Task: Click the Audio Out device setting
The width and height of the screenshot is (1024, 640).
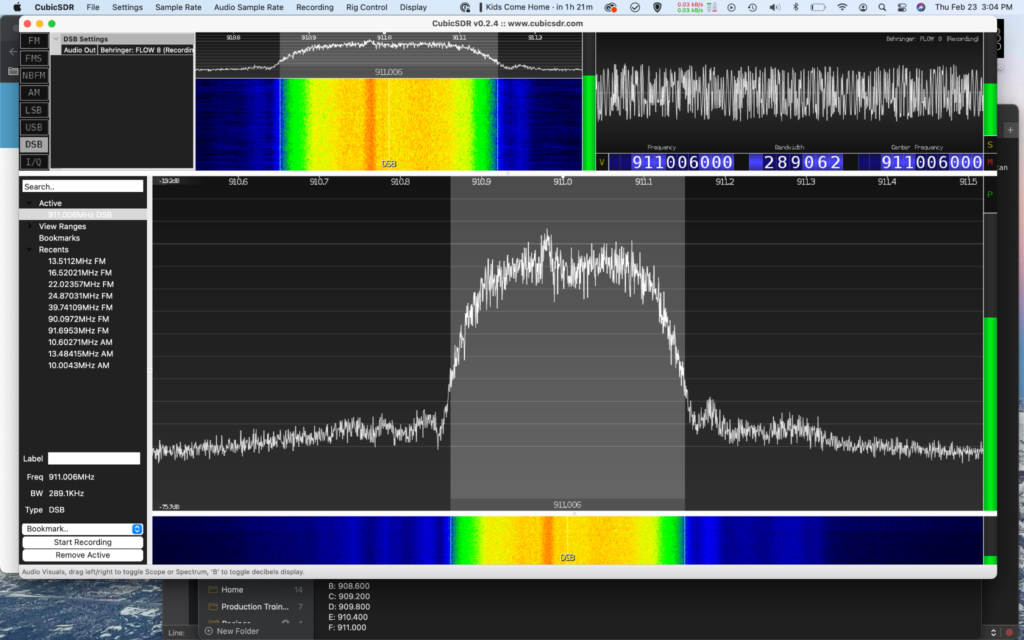Action: 128,50
